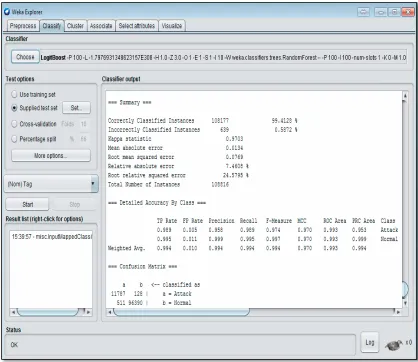Screen dimensions: 418x362
Task: Select the Use training set option
Action: pyautogui.click(x=33, y=94)
